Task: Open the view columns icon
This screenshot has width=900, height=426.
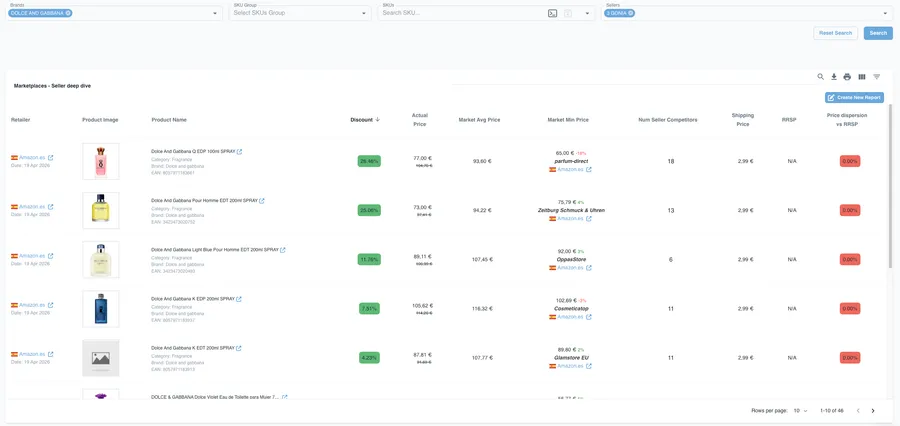Action: pos(862,76)
